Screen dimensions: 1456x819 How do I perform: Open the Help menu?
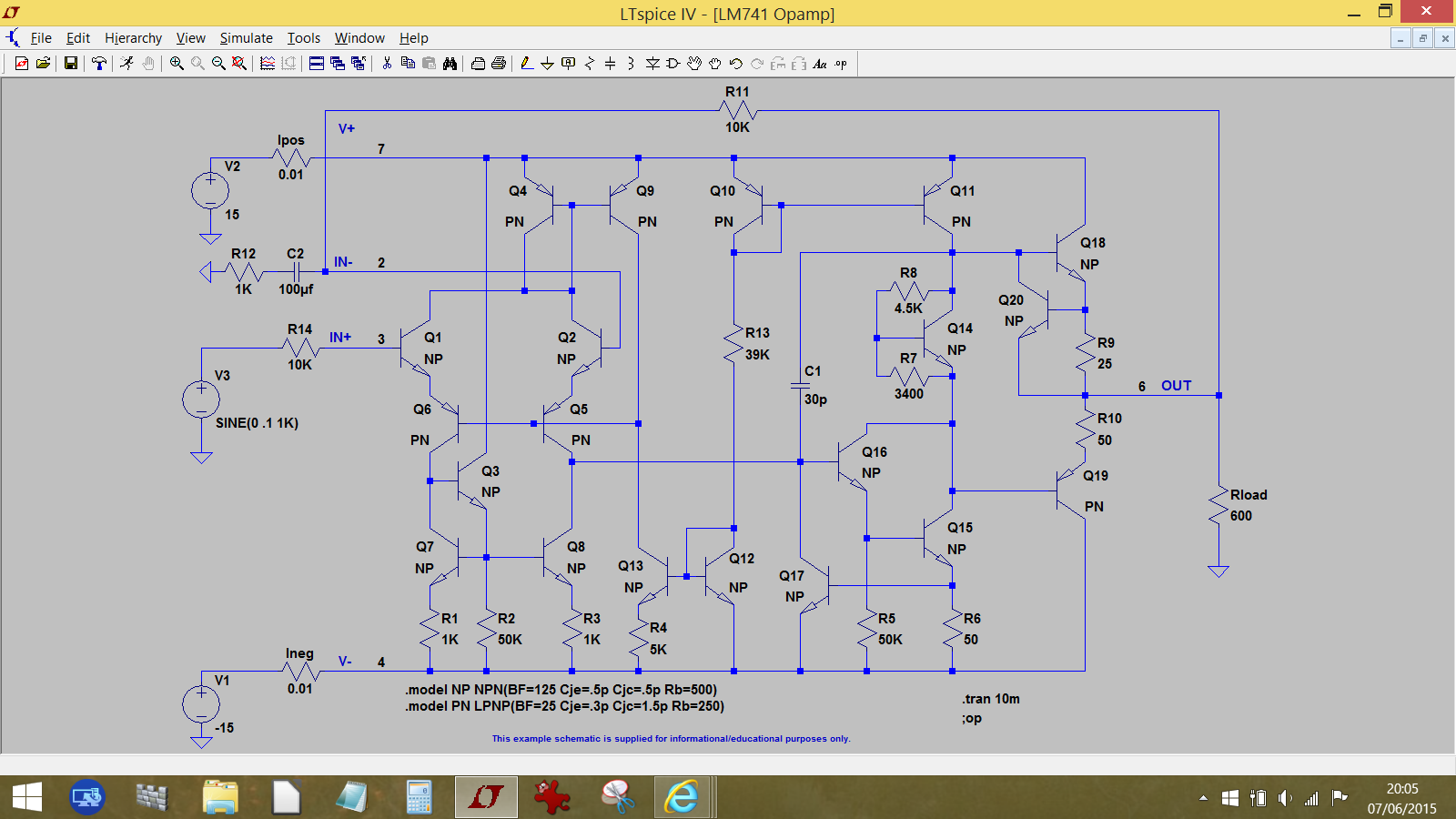(x=413, y=38)
